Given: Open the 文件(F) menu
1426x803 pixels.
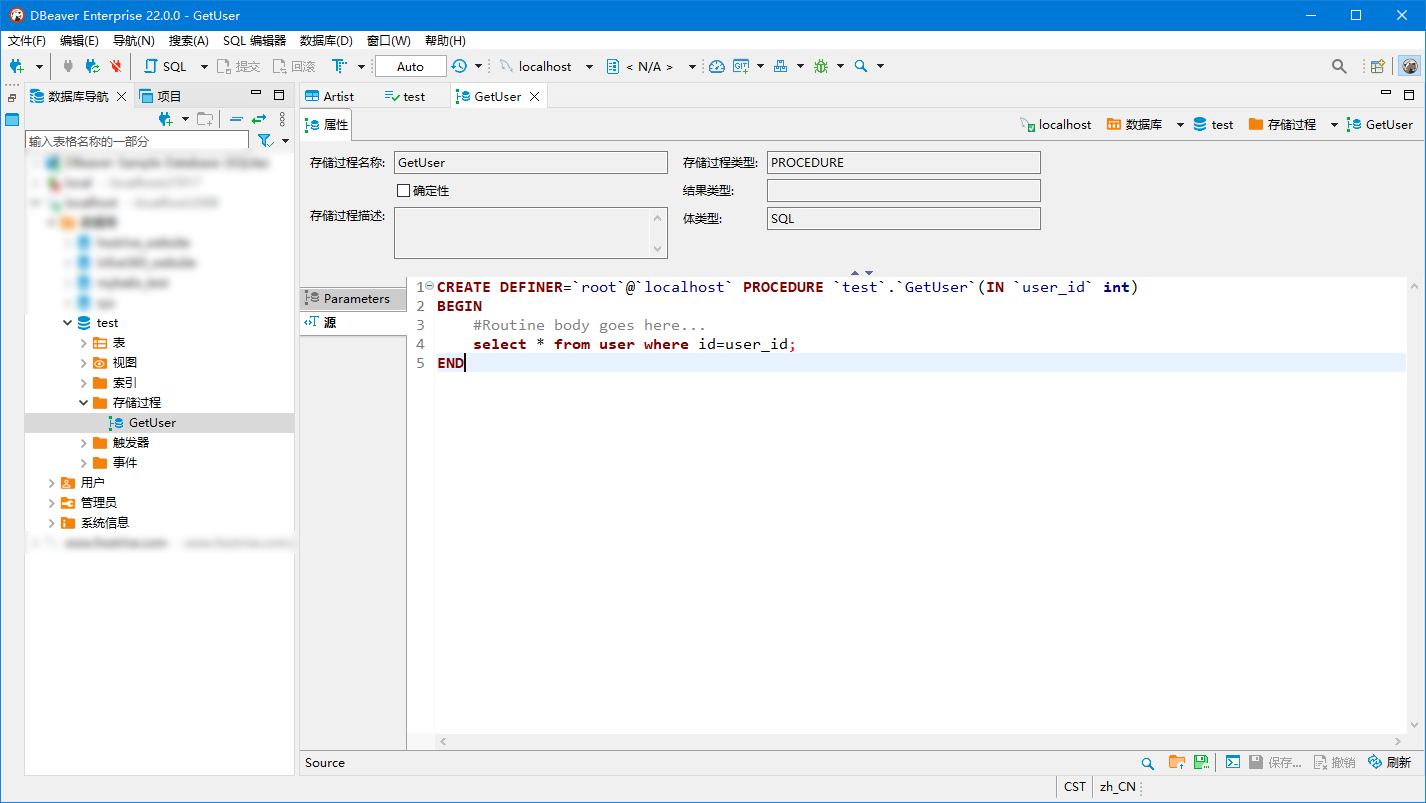Looking at the screenshot, I should coord(27,41).
